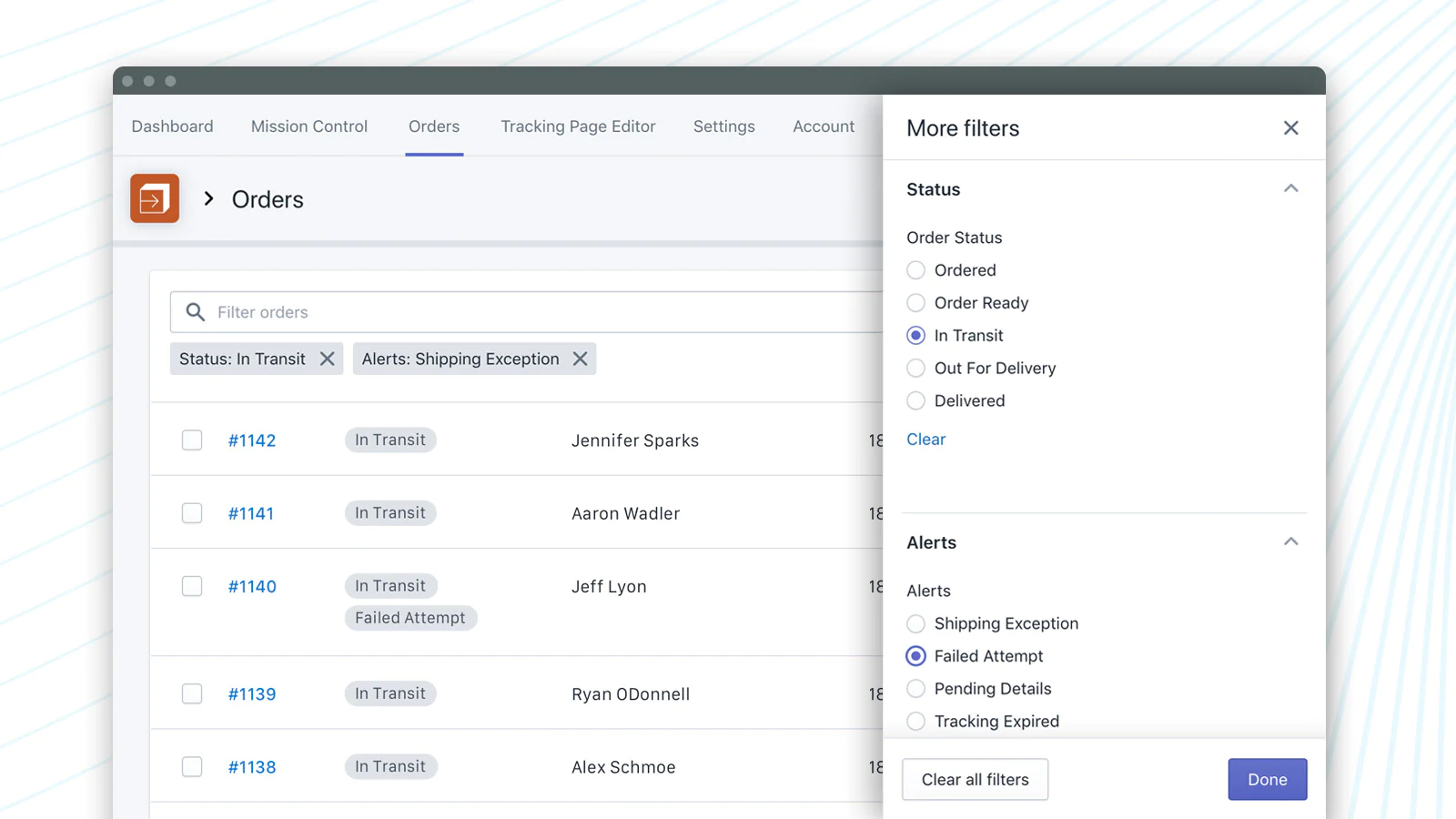Click the breadcrumb arrow before Orders
This screenshot has width=1456, height=819.
point(209,198)
